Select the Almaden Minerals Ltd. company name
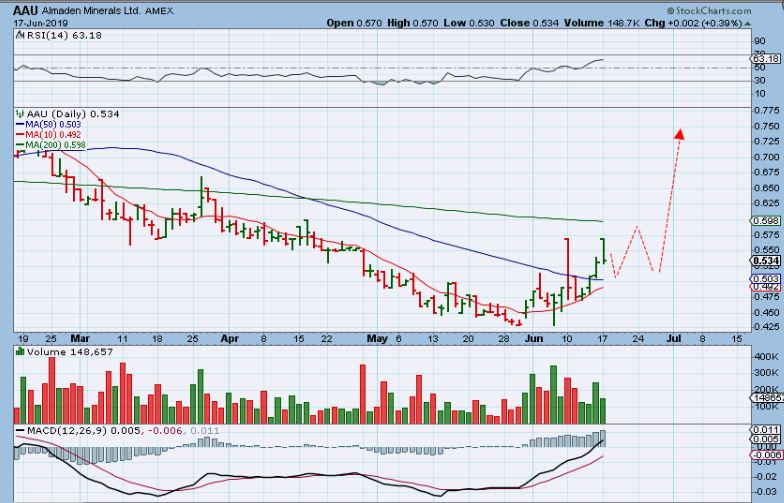 click(92, 10)
